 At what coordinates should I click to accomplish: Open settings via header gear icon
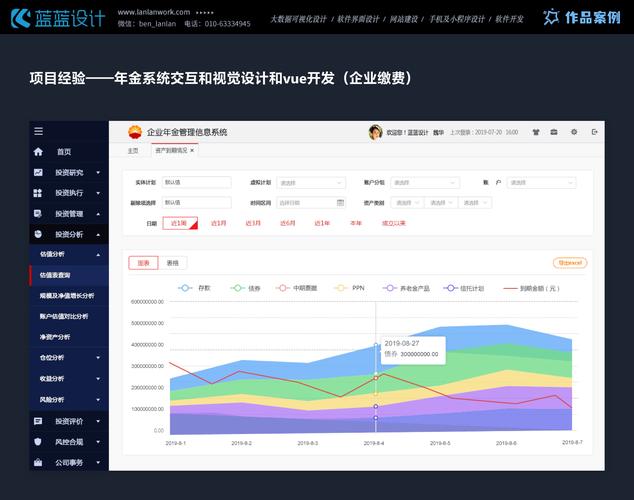[574, 132]
